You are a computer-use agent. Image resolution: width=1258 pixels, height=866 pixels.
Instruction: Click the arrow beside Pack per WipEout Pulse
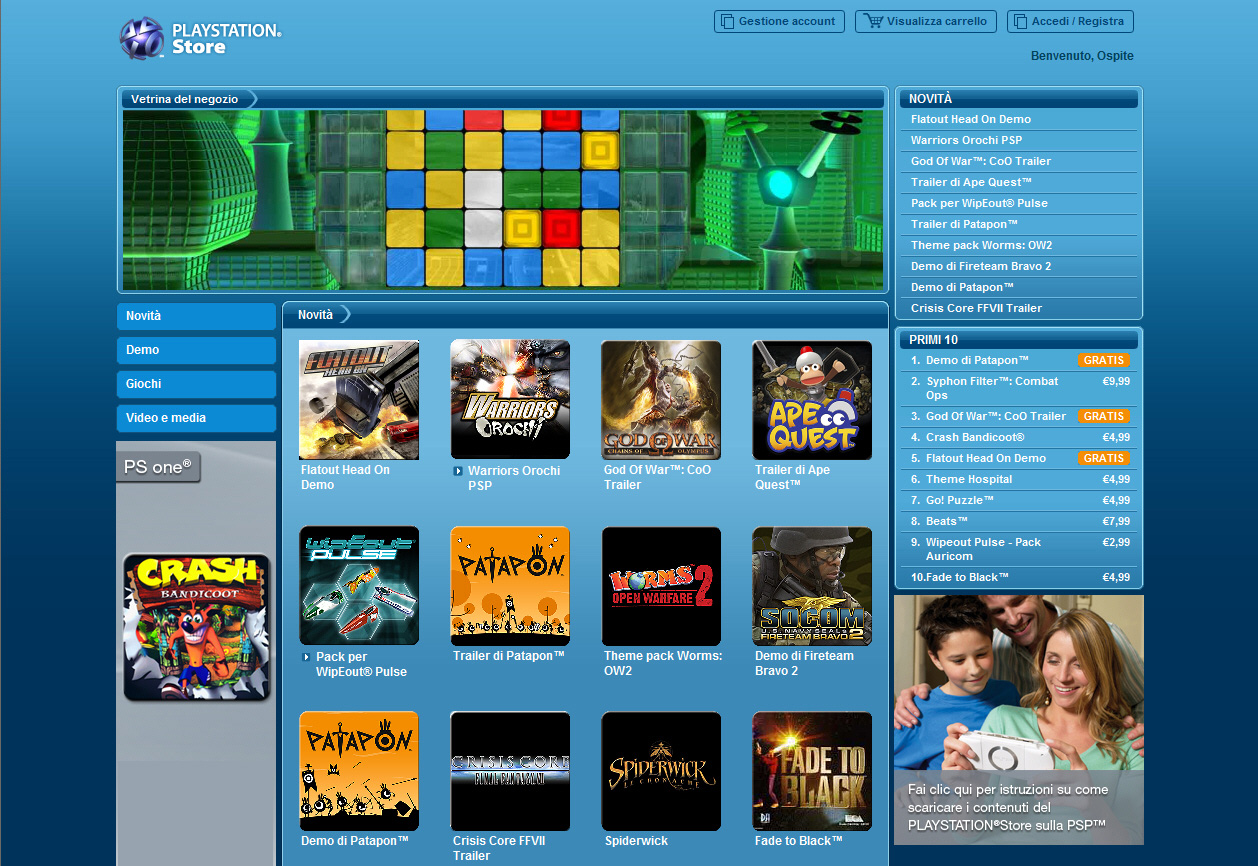(x=306, y=657)
